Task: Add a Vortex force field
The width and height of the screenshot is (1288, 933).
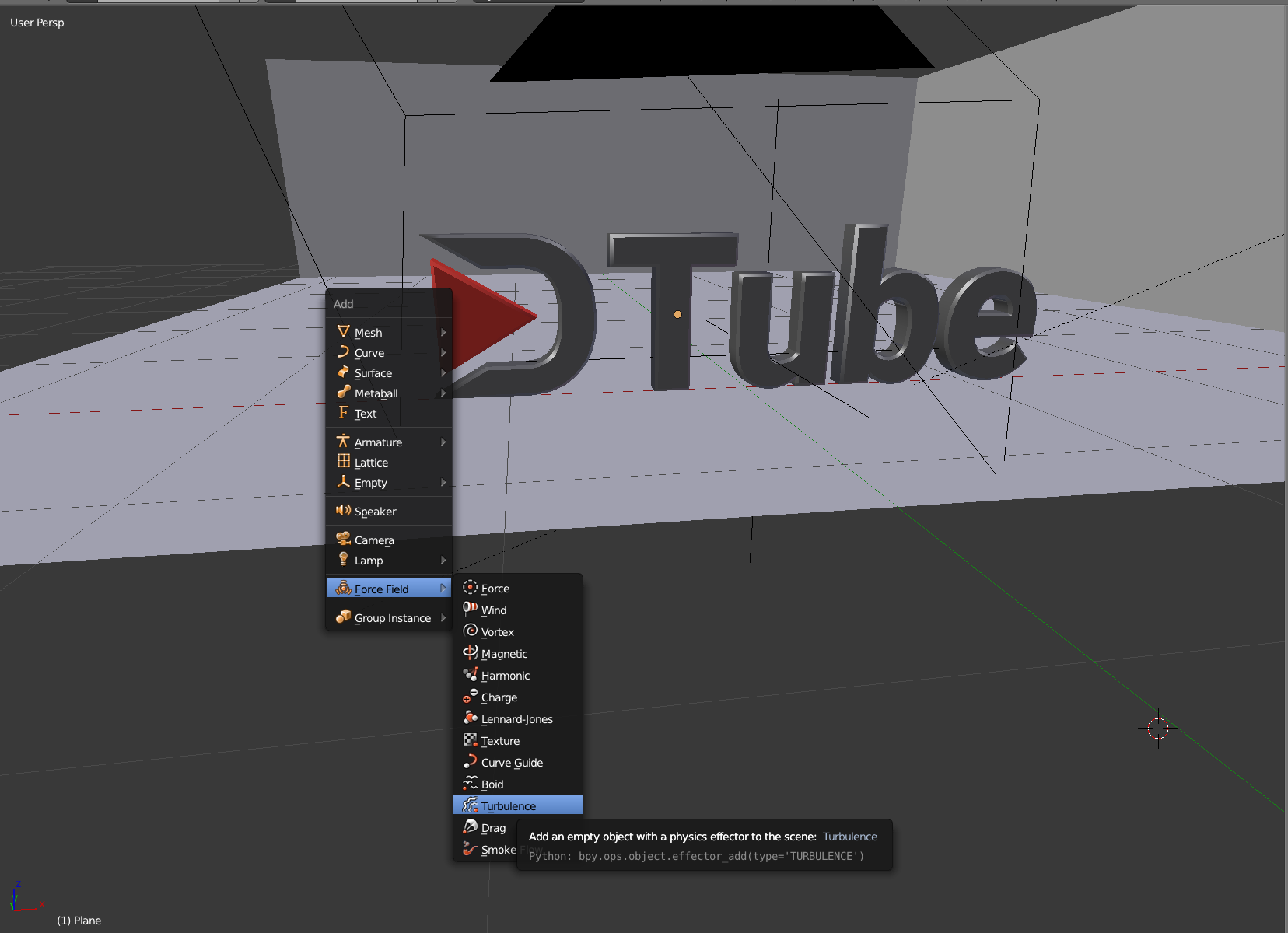Action: (518, 632)
